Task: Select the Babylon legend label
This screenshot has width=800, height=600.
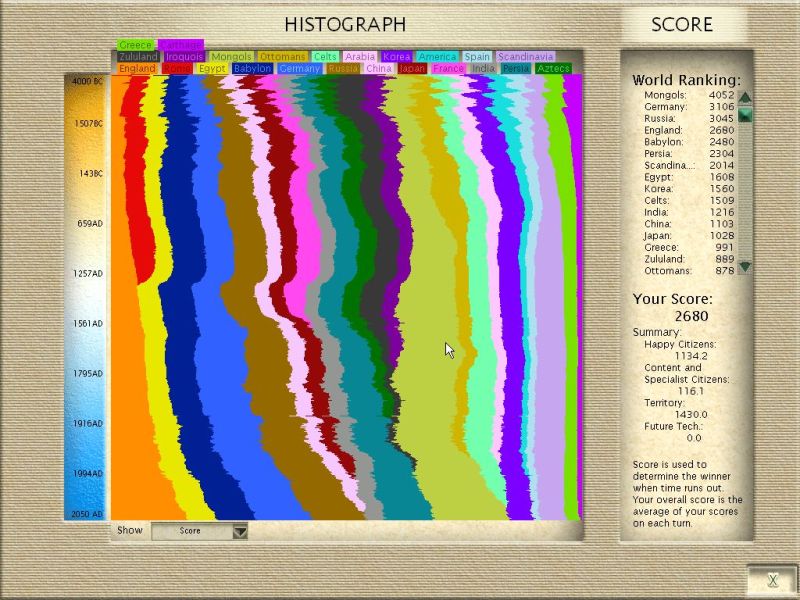Action: tap(253, 69)
